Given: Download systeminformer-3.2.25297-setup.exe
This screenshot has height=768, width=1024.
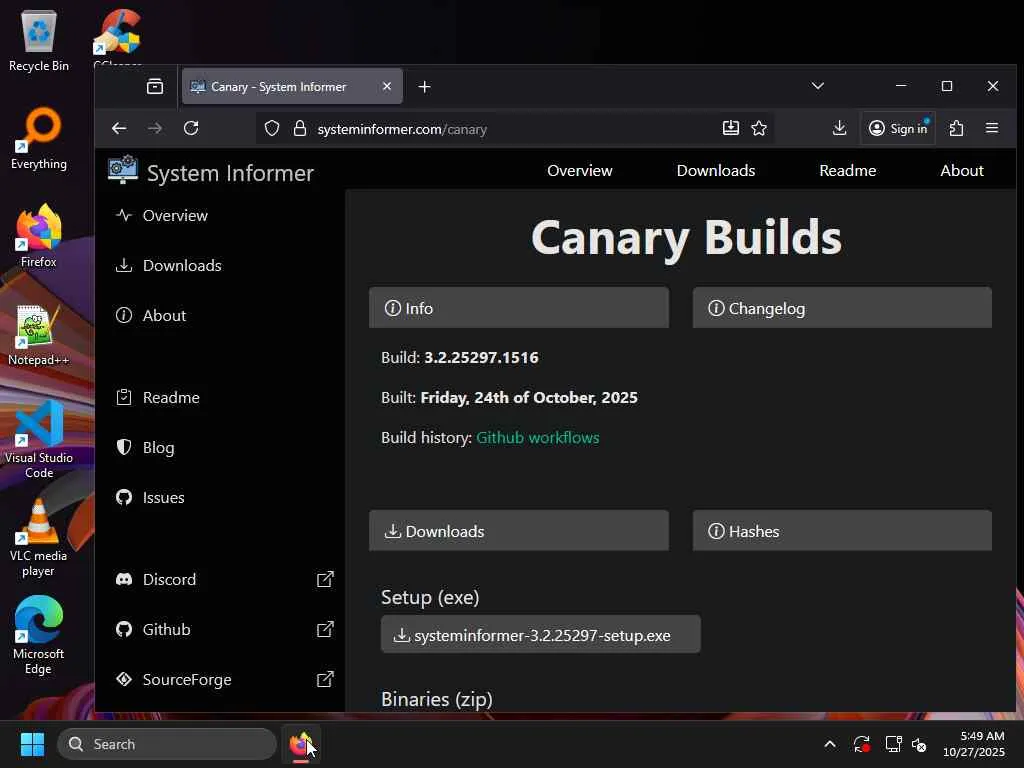Looking at the screenshot, I should (x=541, y=635).
